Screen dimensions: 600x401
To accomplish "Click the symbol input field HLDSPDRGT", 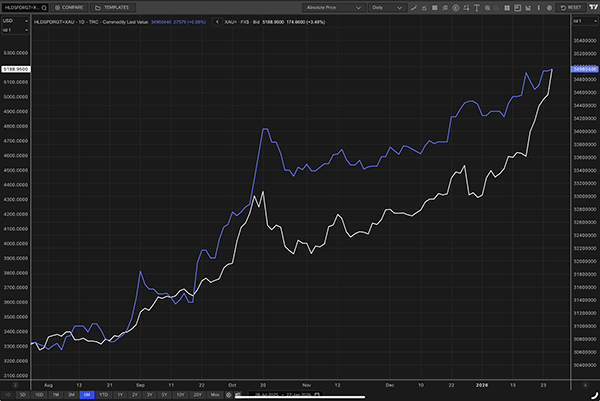I will [20, 7].
